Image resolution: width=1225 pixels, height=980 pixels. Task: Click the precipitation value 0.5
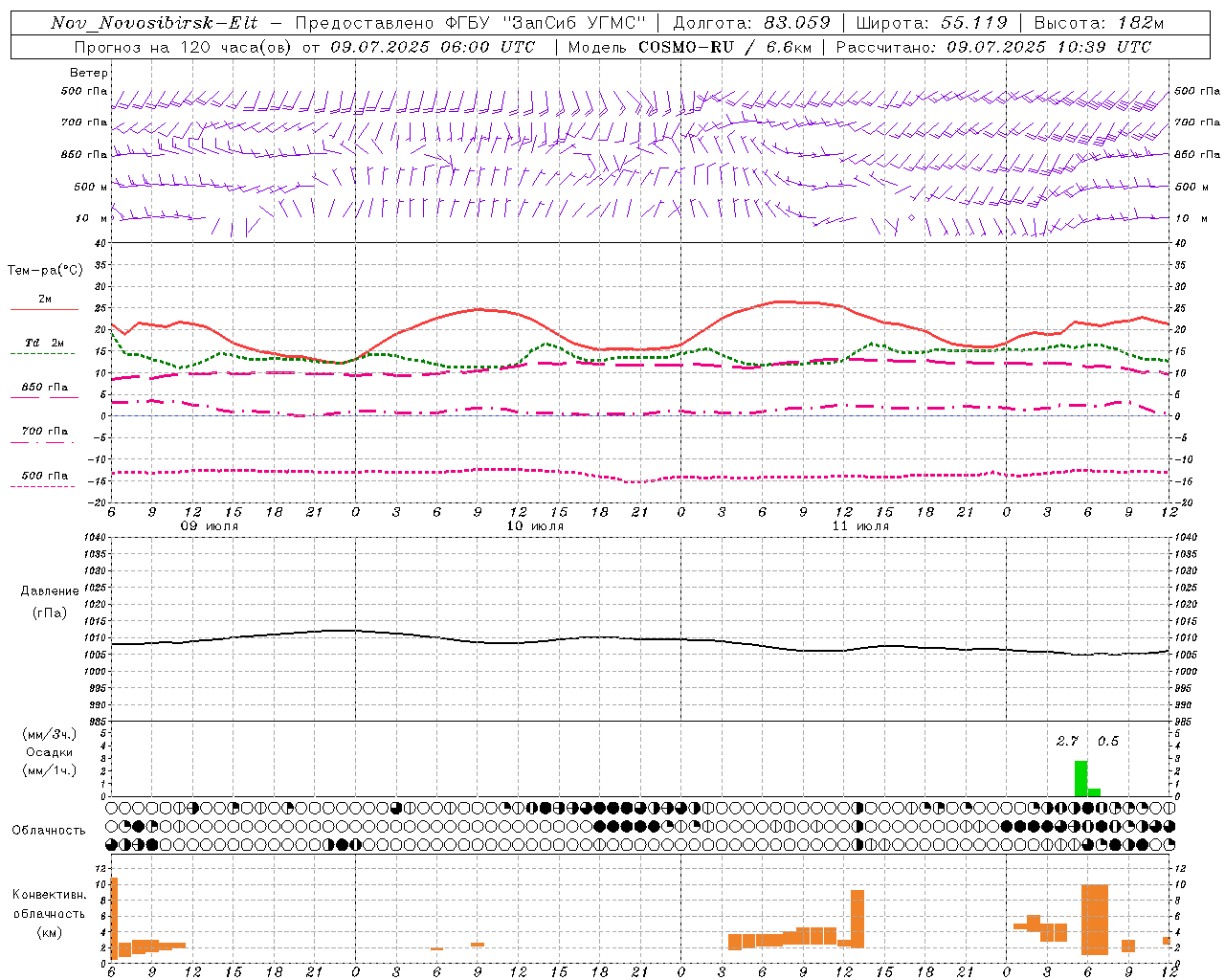coord(1107,741)
